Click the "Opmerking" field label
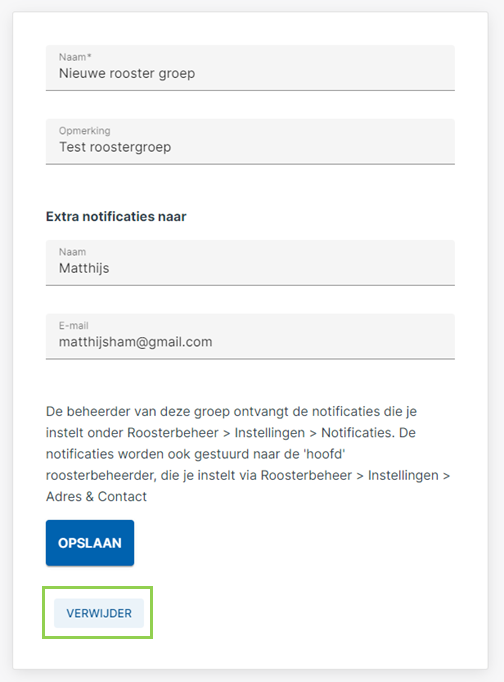 (85, 131)
